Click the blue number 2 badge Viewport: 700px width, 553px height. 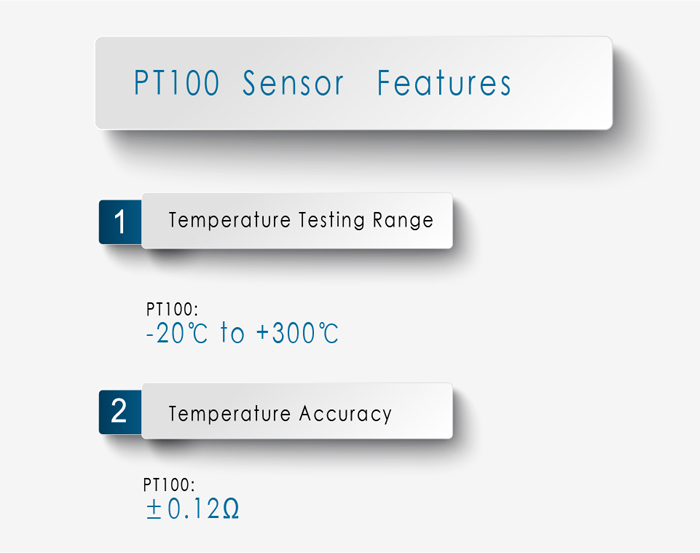pyautogui.click(x=120, y=412)
